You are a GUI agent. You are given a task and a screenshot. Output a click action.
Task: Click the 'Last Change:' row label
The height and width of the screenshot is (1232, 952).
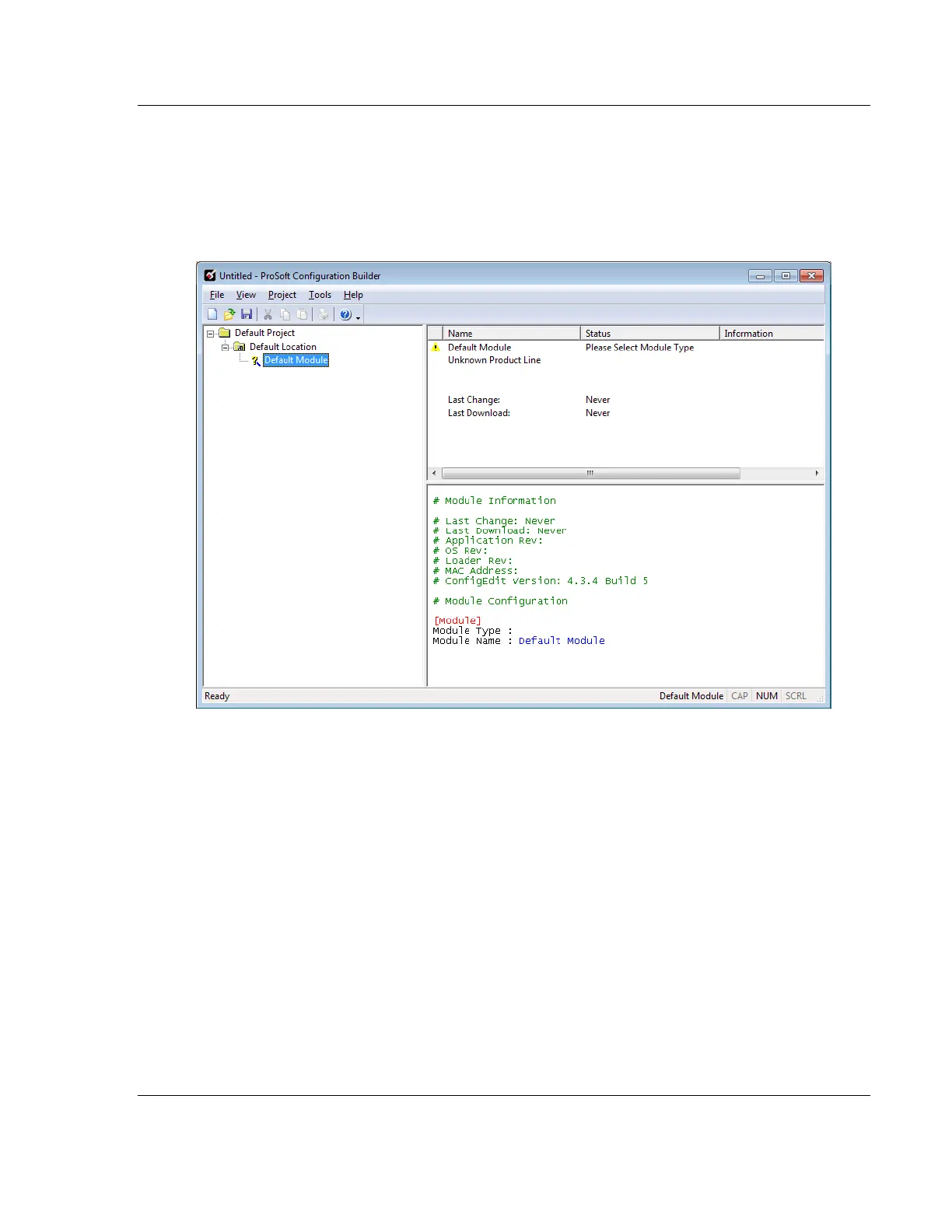tap(474, 400)
